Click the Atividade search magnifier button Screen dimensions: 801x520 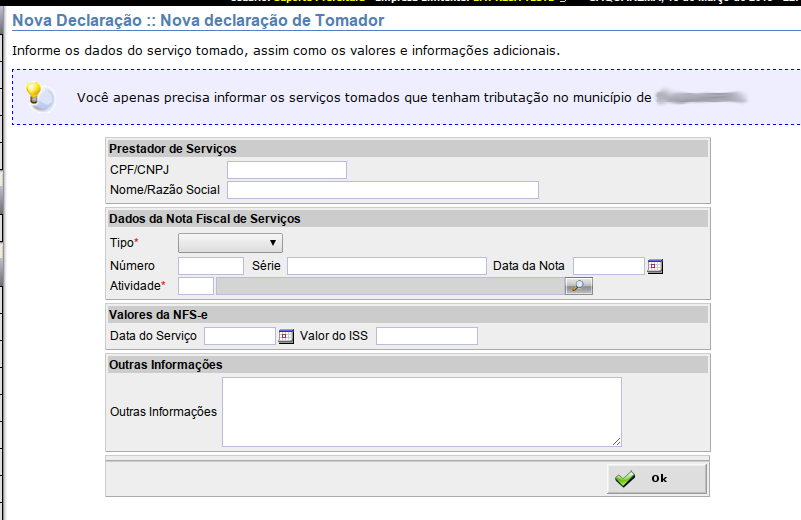(578, 287)
